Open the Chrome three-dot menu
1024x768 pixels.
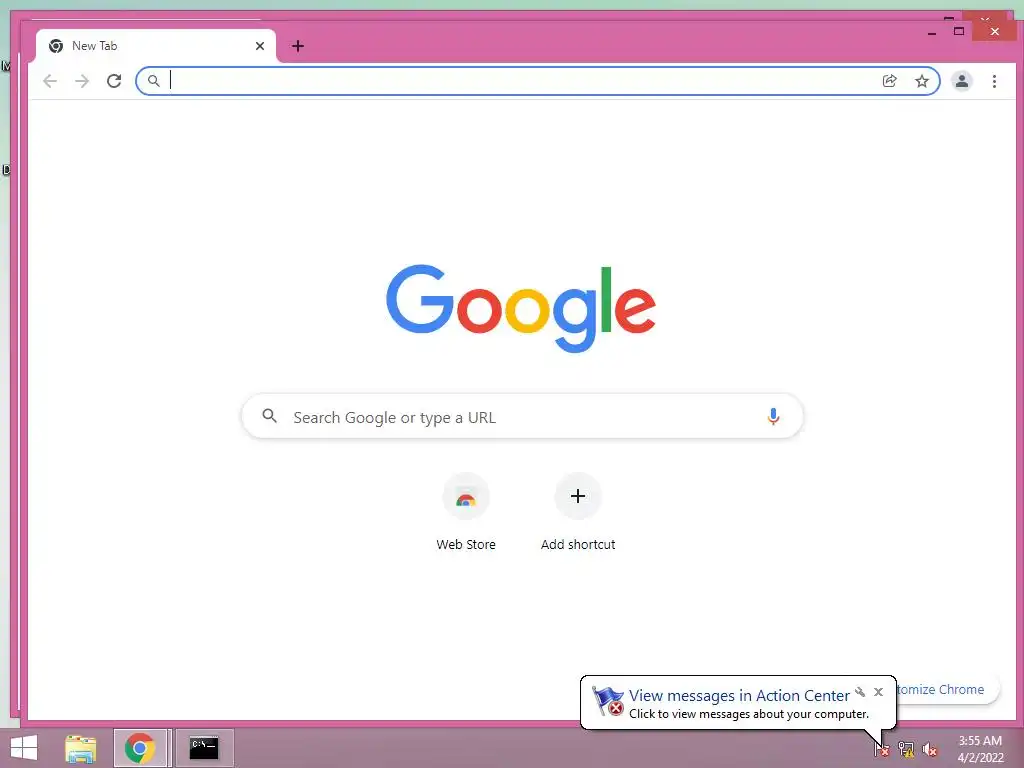994,81
